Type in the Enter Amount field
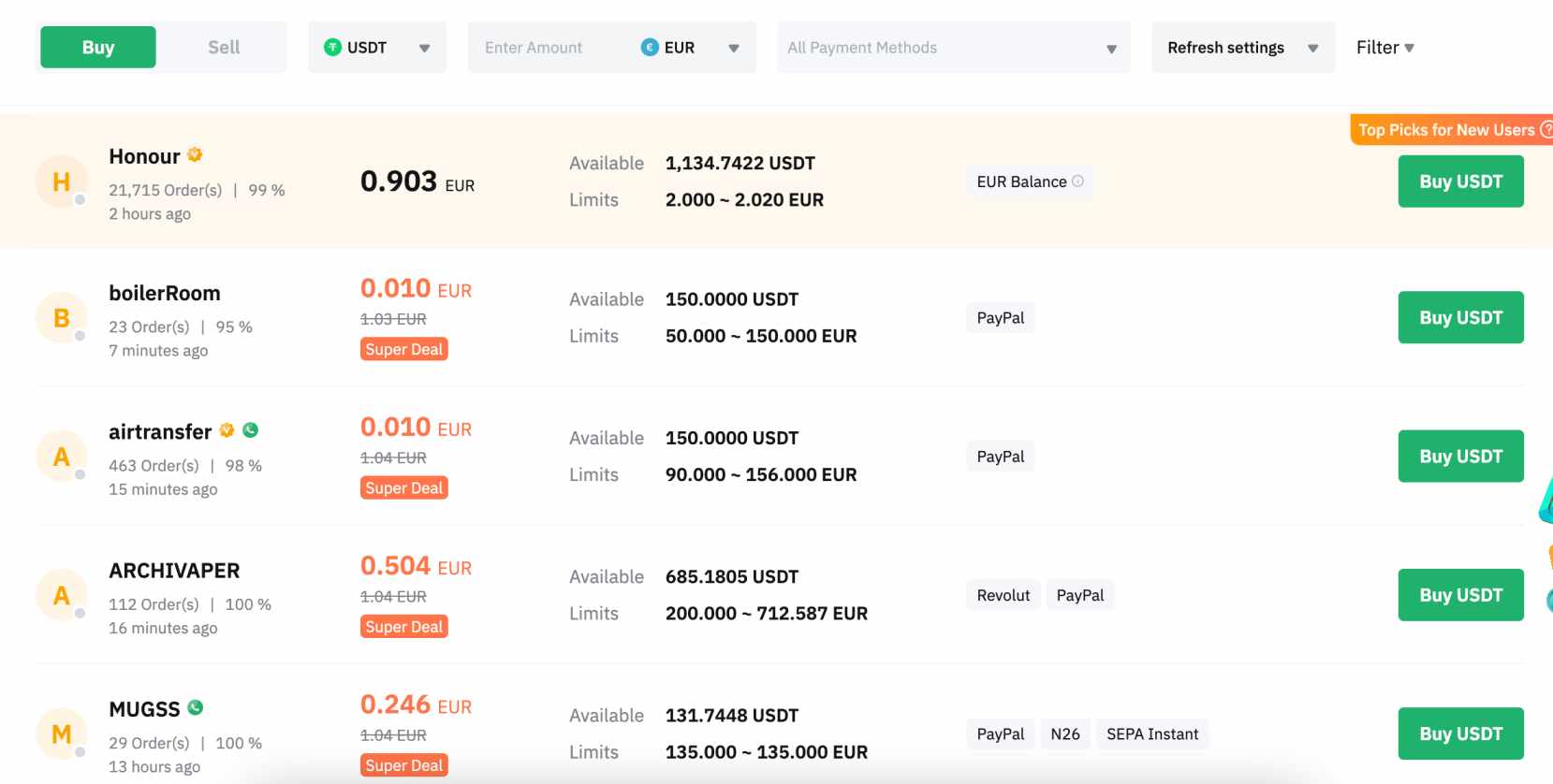The image size is (1553, 784). pos(548,48)
